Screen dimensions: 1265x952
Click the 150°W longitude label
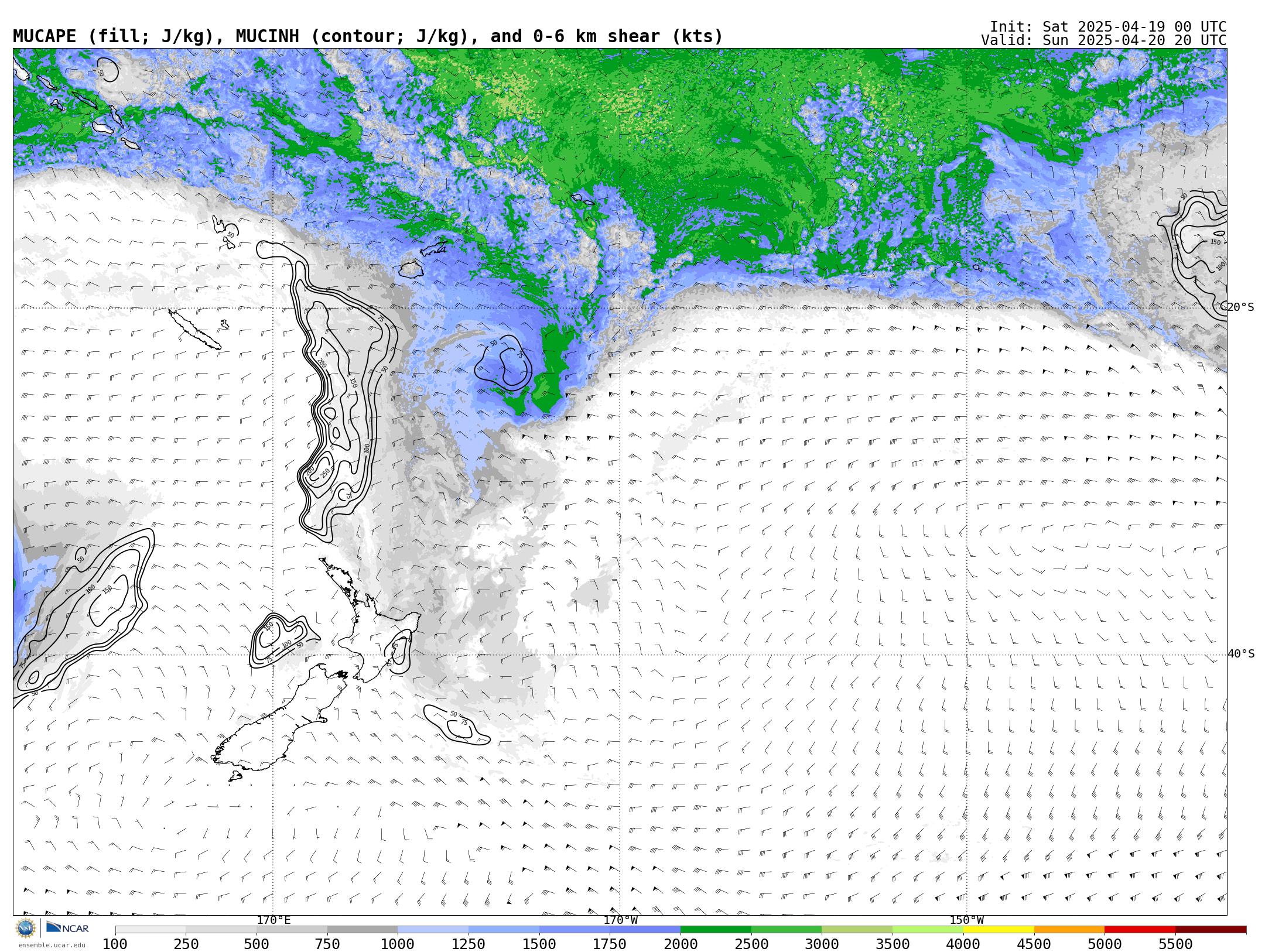point(966,920)
